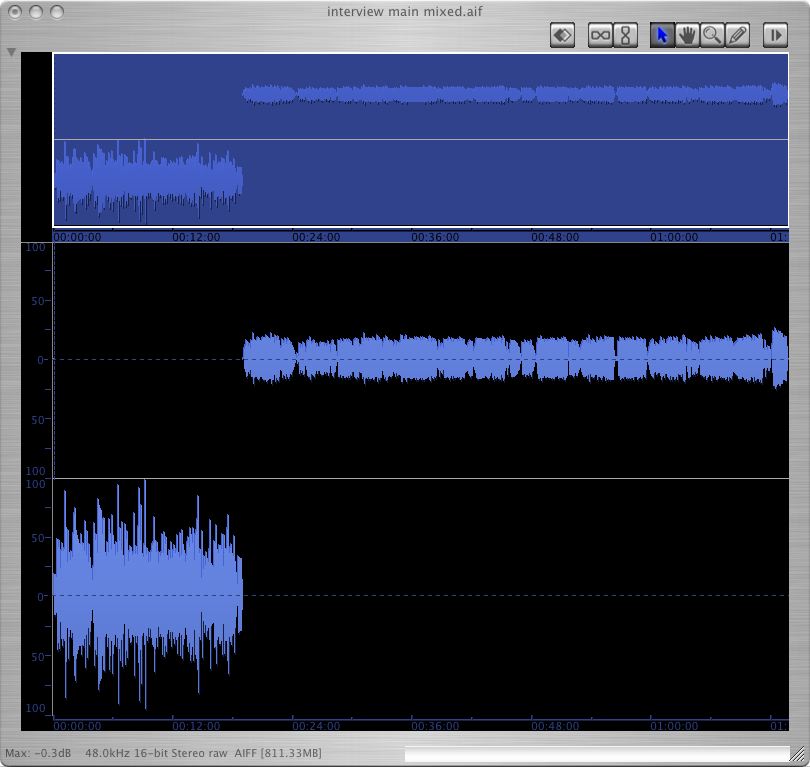The height and width of the screenshot is (767, 810).
Task: Click 00:36:00 on the bottom time ruler
Action: 435,726
